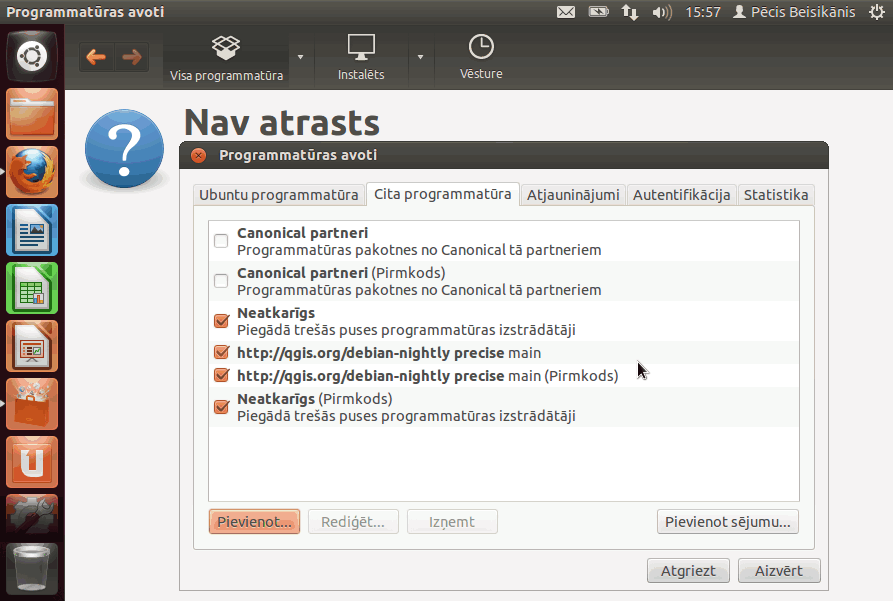
Task: Click the Aizvērt close button
Action: tap(779, 571)
